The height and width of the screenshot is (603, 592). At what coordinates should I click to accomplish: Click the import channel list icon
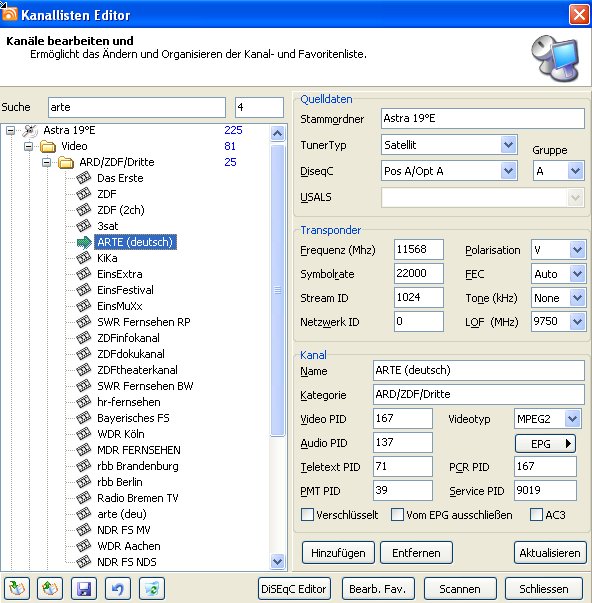click(17, 588)
